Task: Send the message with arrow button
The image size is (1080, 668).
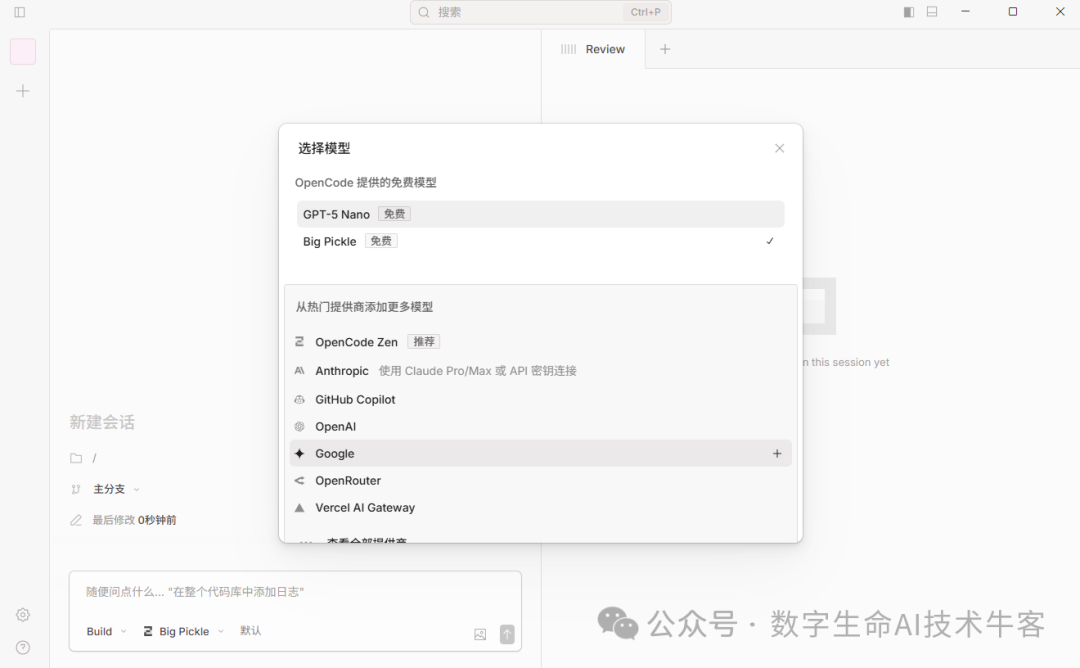Action: [x=507, y=634]
